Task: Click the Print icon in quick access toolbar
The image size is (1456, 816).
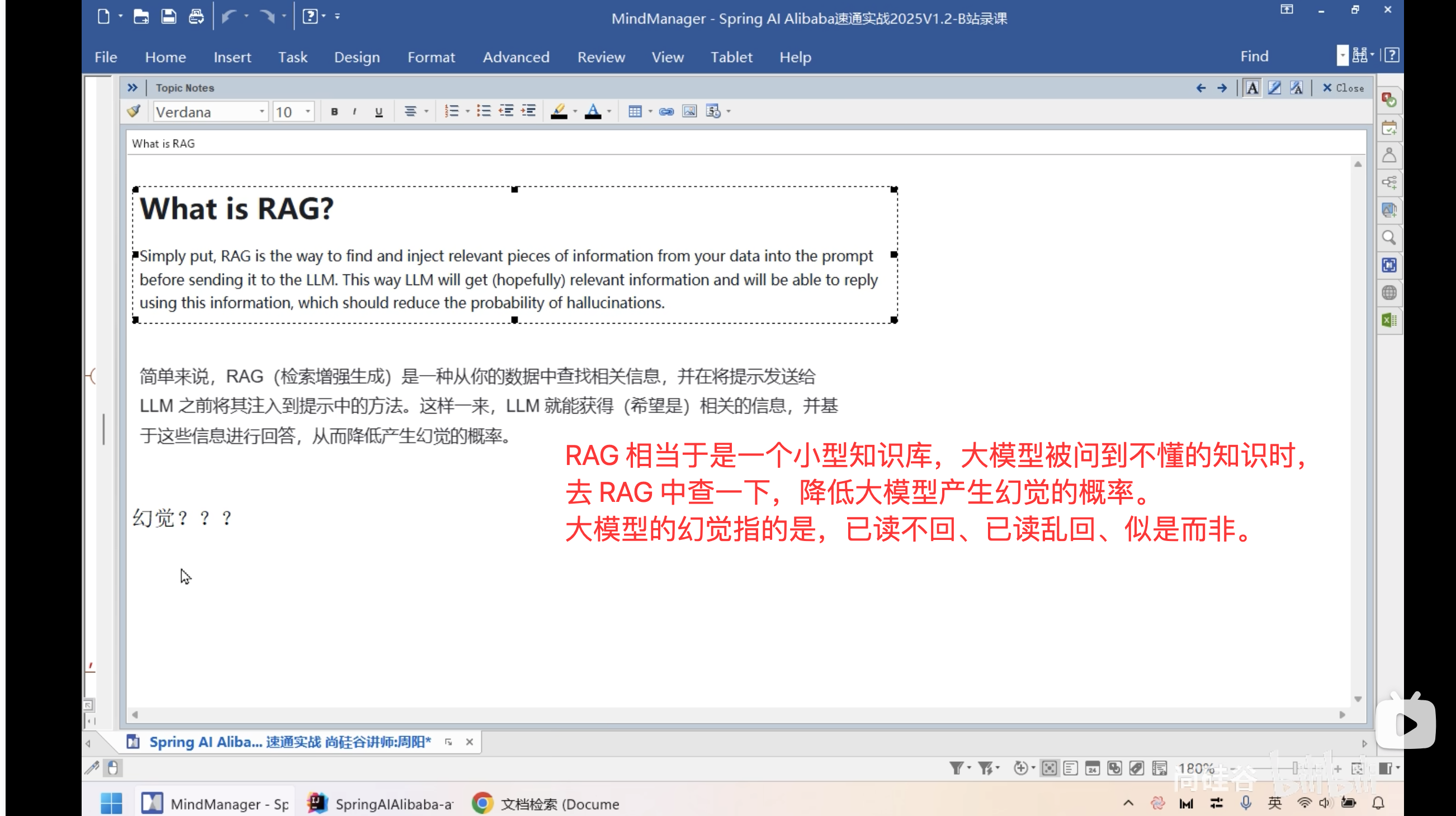Action: [196, 16]
